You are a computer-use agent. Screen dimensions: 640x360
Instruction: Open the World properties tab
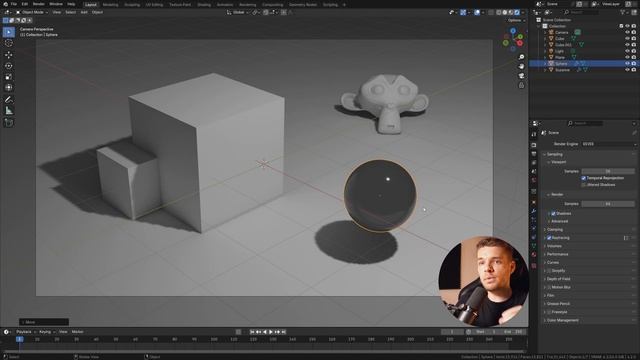[x=534, y=180]
